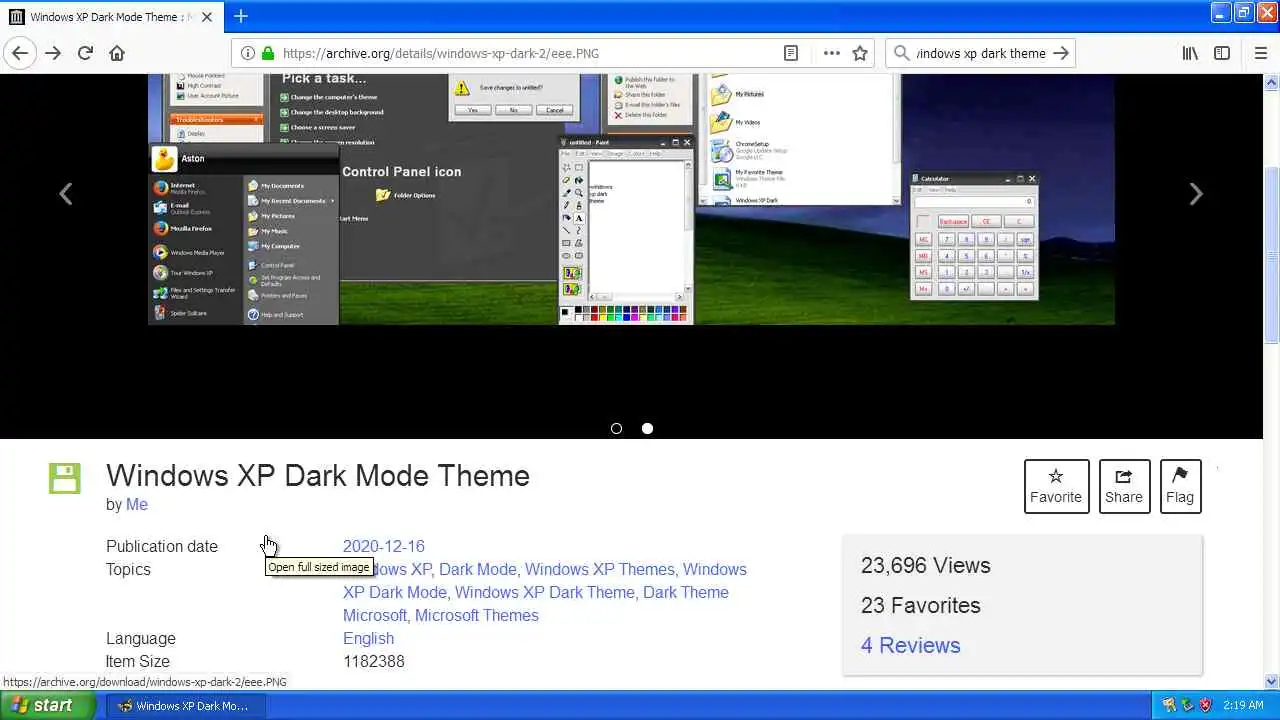Image resolution: width=1280 pixels, height=720 pixels.
Task: Open Microsoft Themes topic link
Action: coord(477,615)
